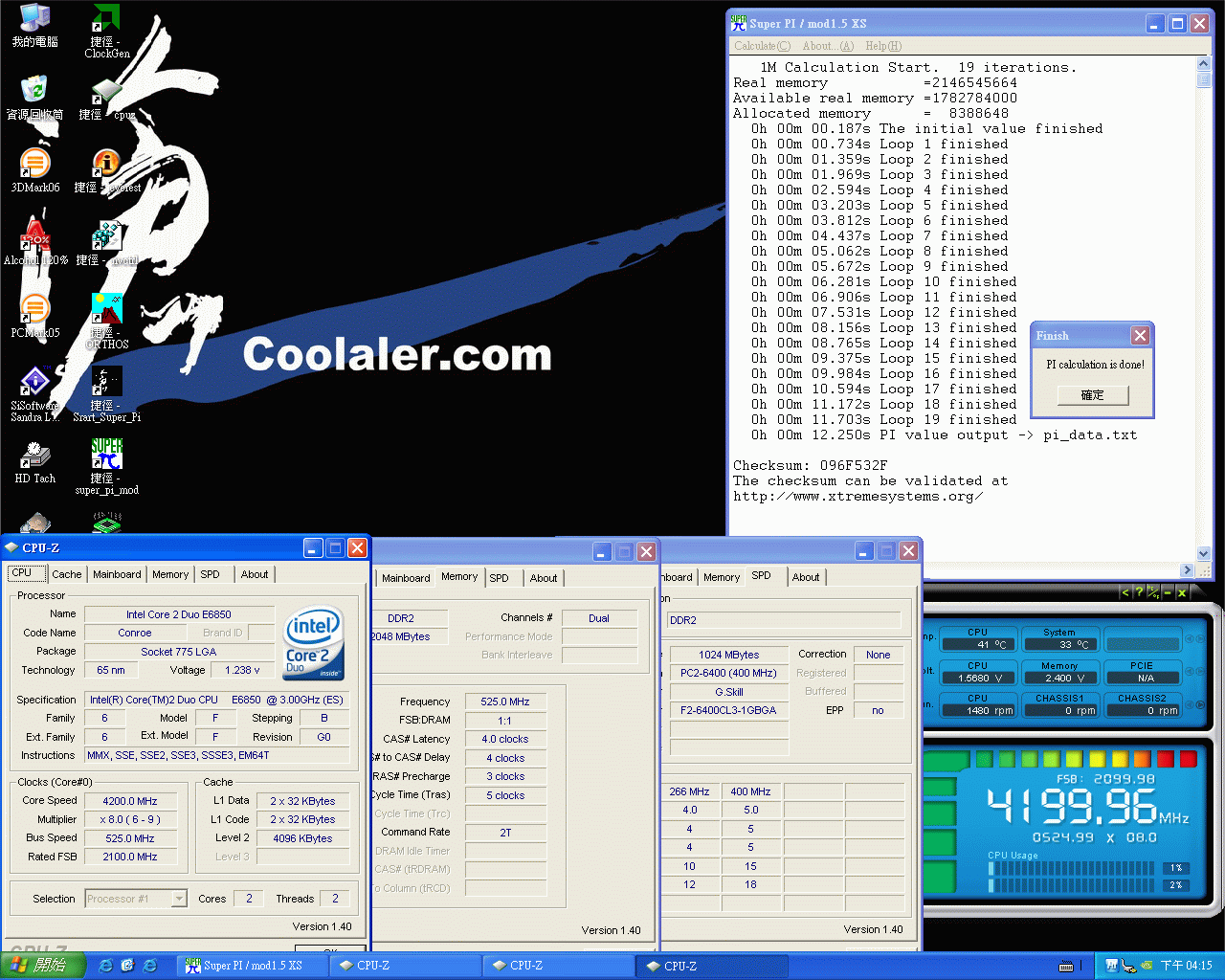
Task: Minimize the monitoring widget with its '-' icon
Action: point(1168,592)
